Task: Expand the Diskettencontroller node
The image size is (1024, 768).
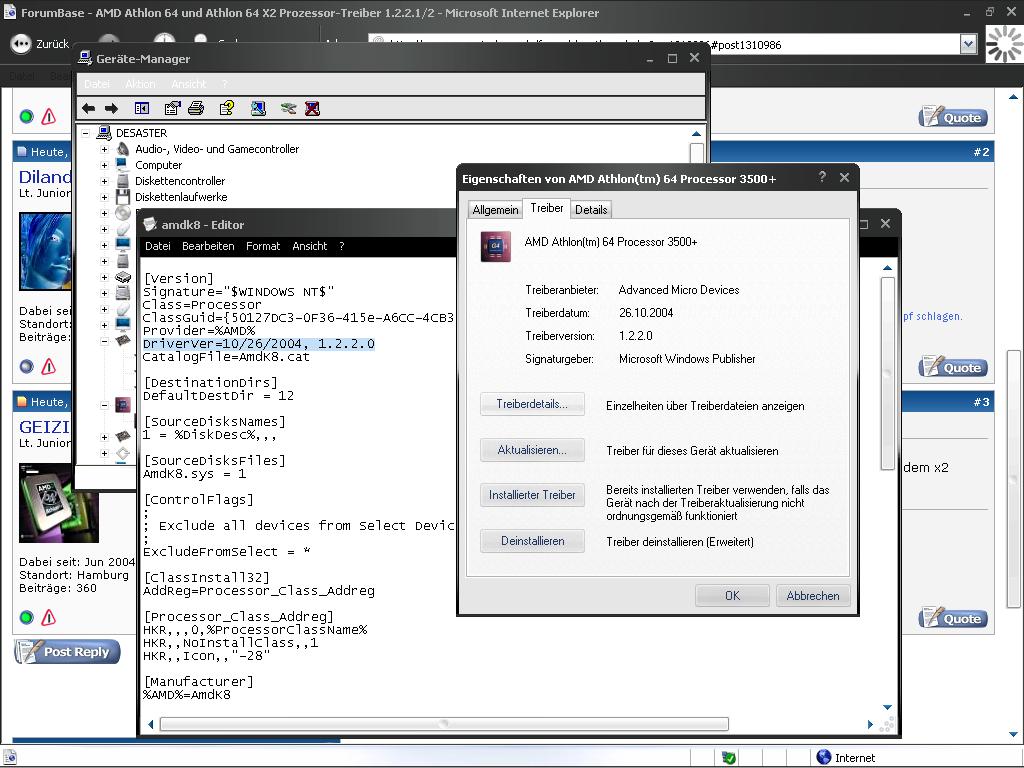Action: pyautogui.click(x=104, y=181)
